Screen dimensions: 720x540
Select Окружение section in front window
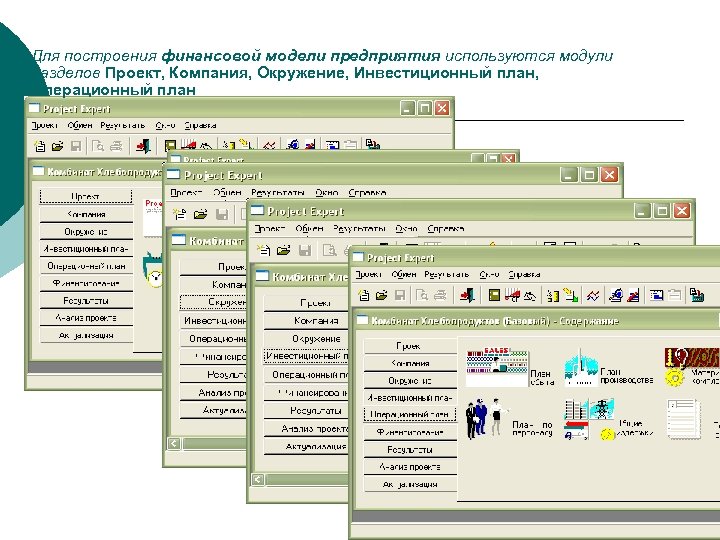[410, 381]
